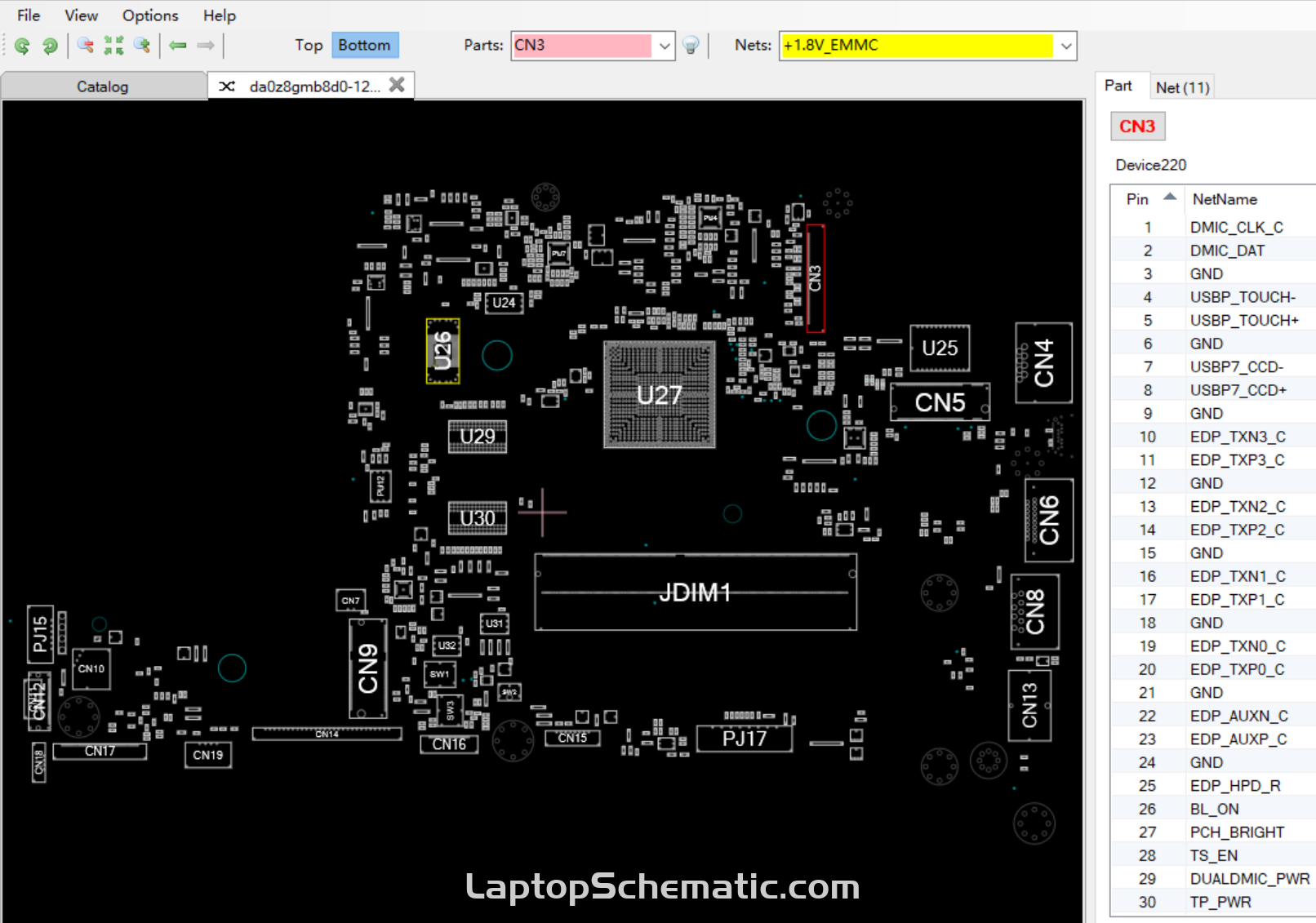1316x923 pixels.
Task: Zoom in with the magnifier plus icon
Action: click(x=142, y=46)
